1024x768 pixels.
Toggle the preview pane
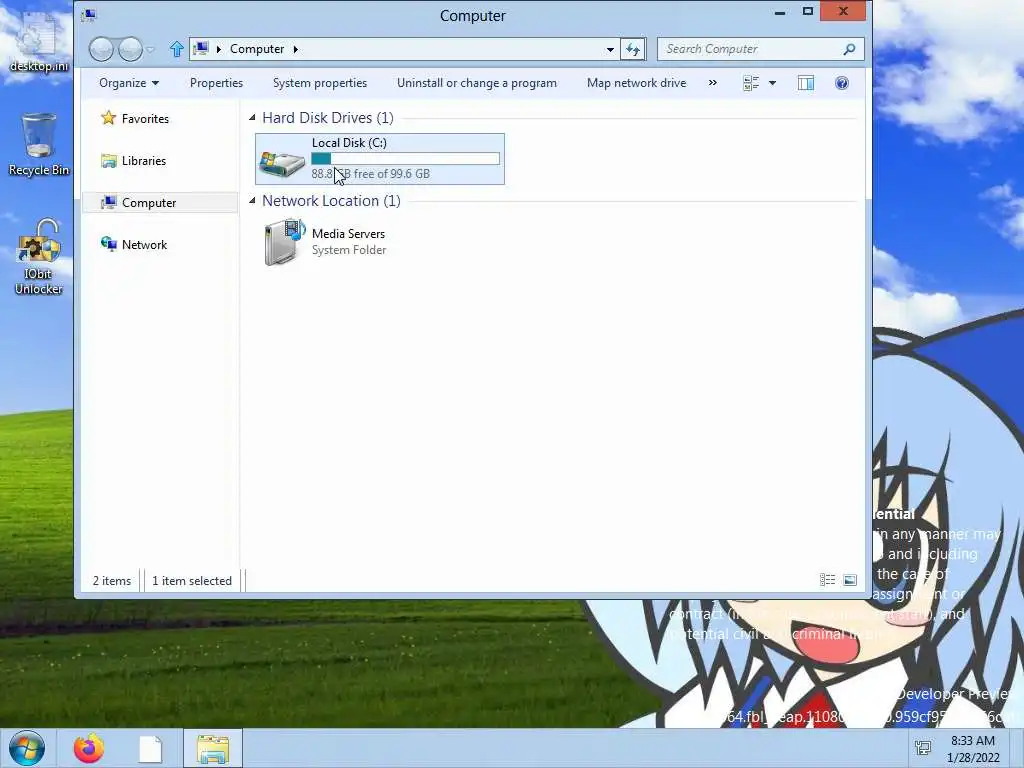tap(806, 83)
